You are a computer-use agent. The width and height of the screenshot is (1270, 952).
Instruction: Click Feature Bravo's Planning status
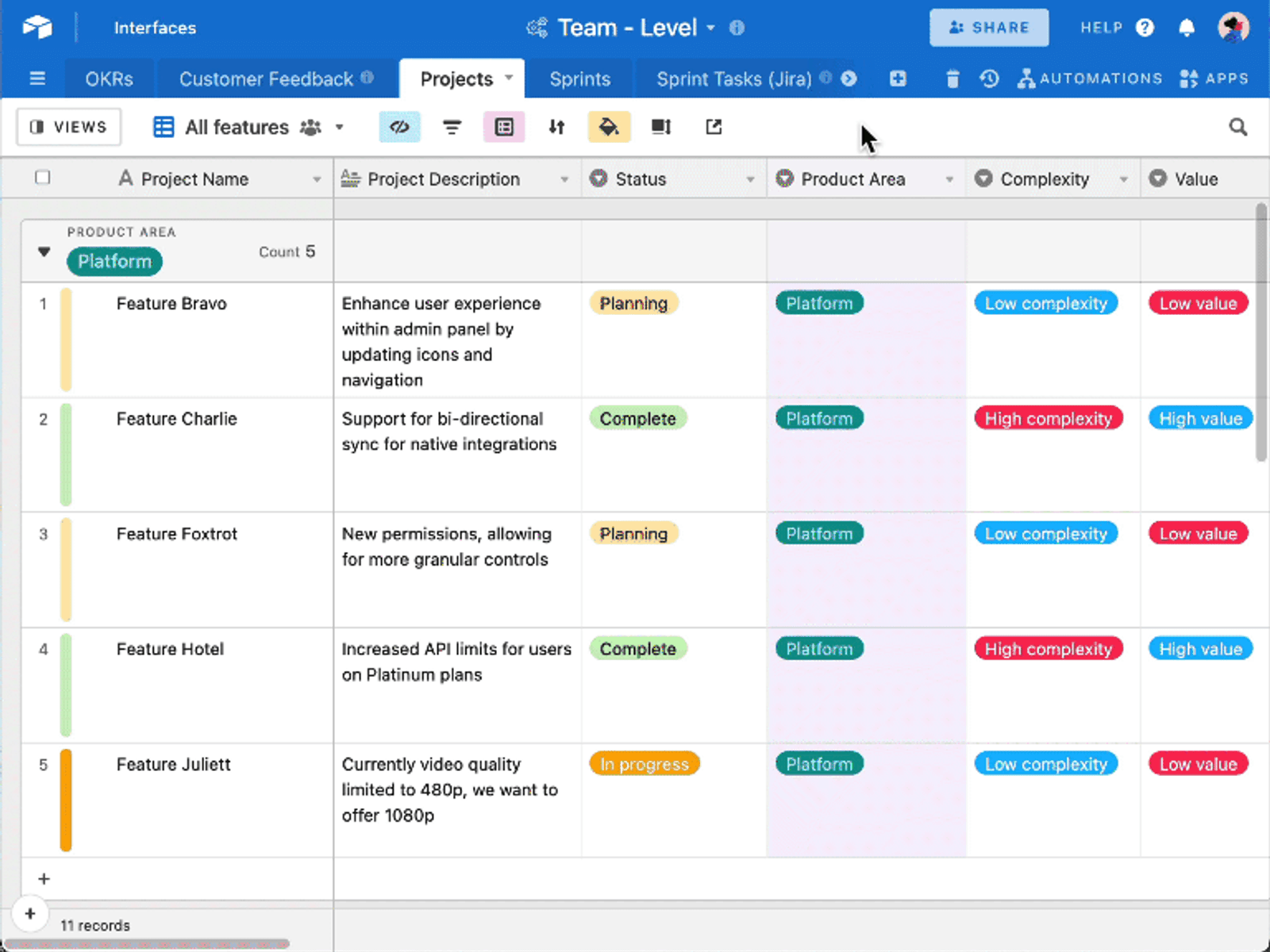coord(633,303)
